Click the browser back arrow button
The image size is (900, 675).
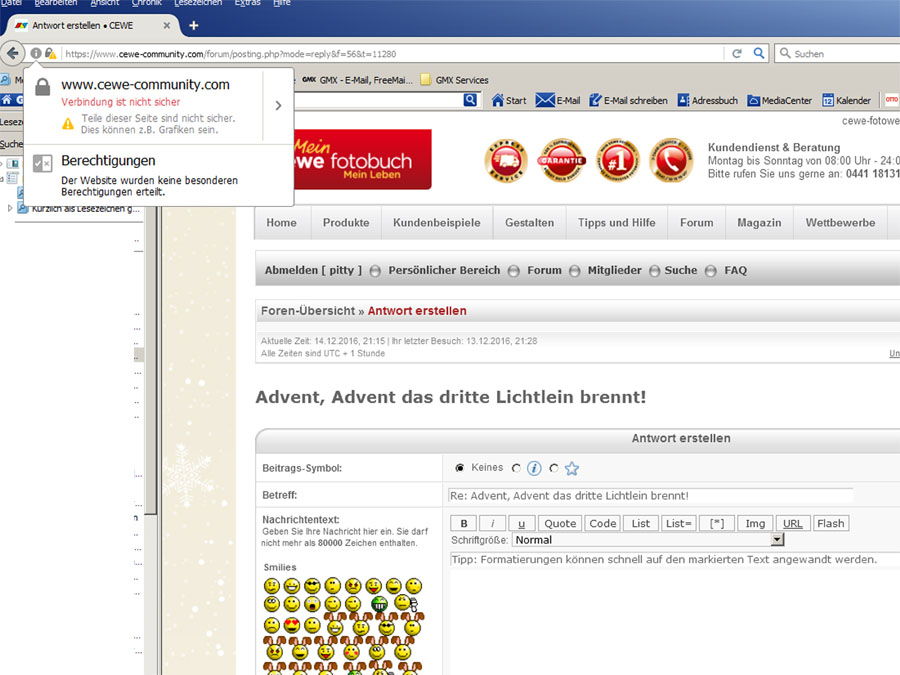pos(12,53)
